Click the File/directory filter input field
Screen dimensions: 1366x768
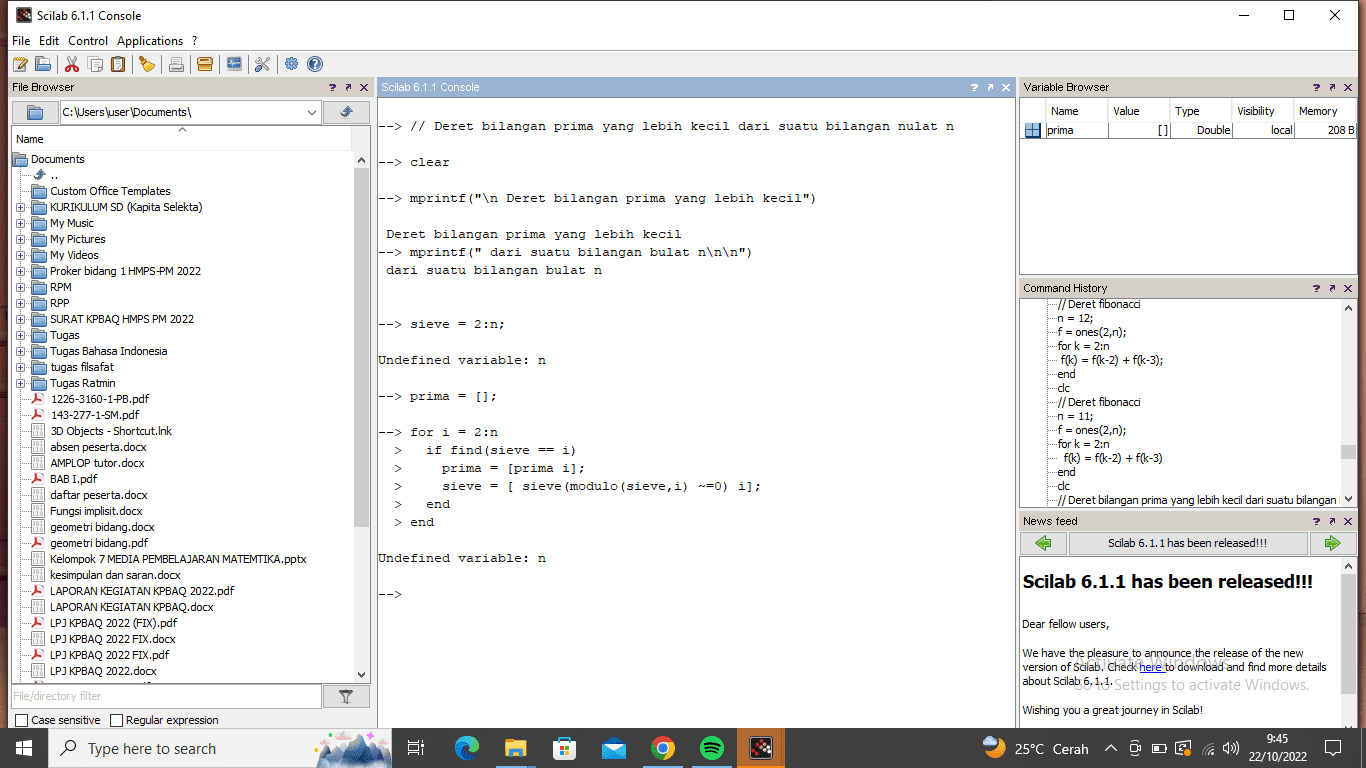[x=166, y=696]
